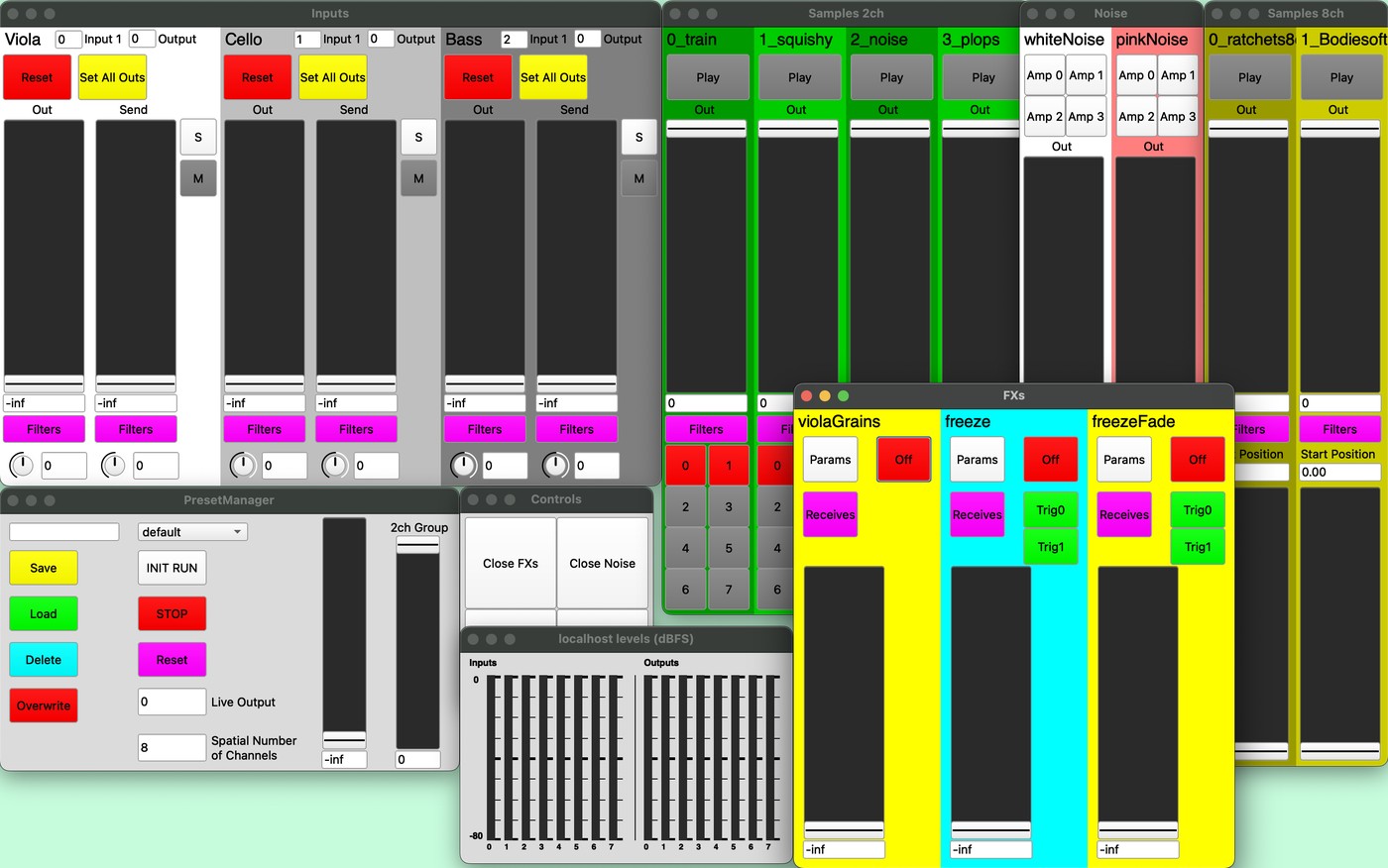This screenshot has height=868, width=1388.
Task: Load a preset in PresetManager
Action: 44,613
